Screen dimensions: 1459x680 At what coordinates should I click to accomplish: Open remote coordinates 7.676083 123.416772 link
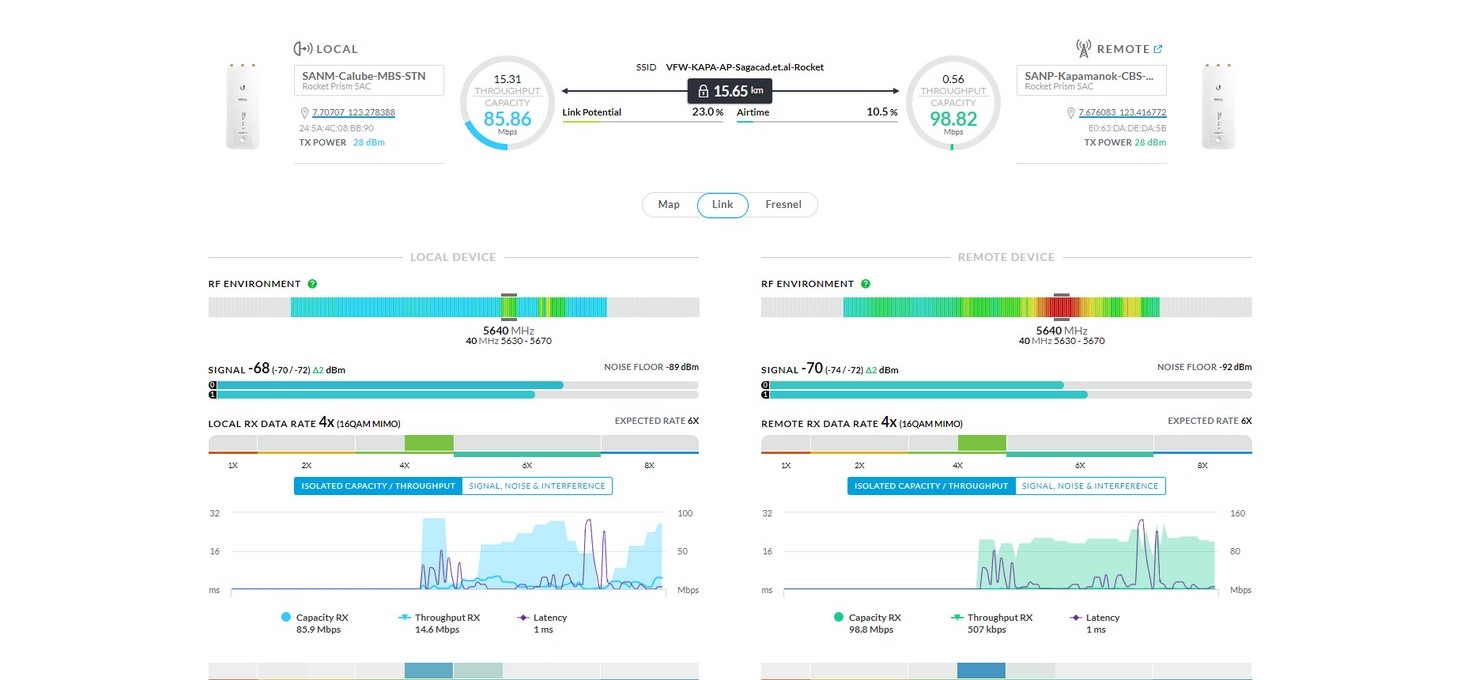click(1122, 113)
